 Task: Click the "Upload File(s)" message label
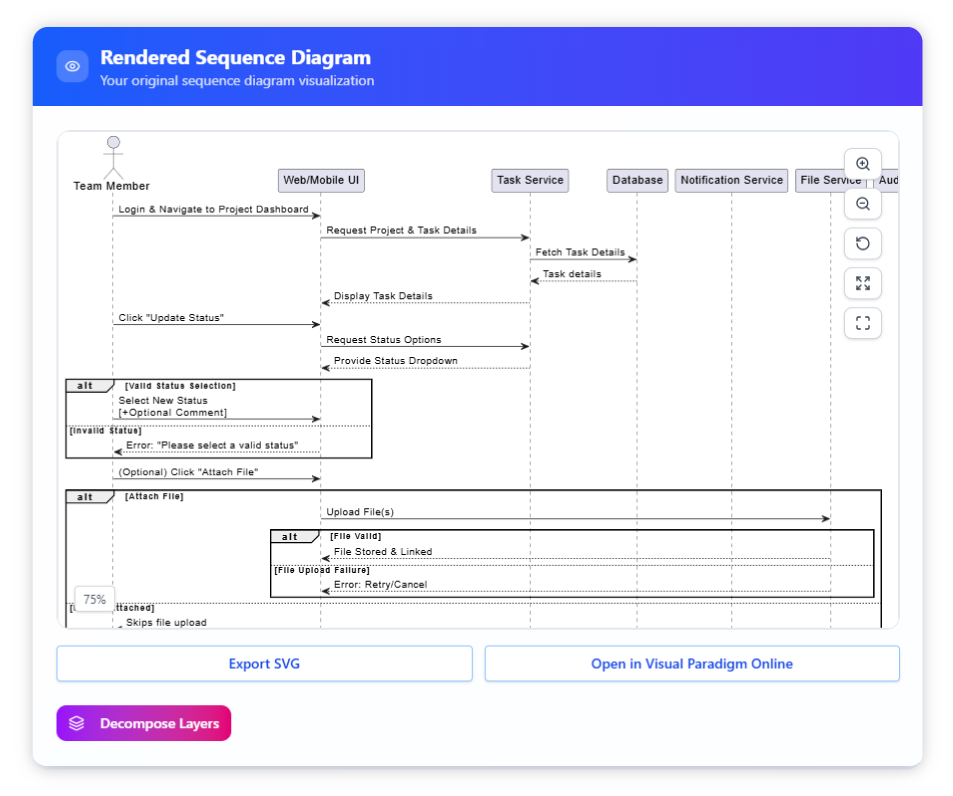click(360, 512)
